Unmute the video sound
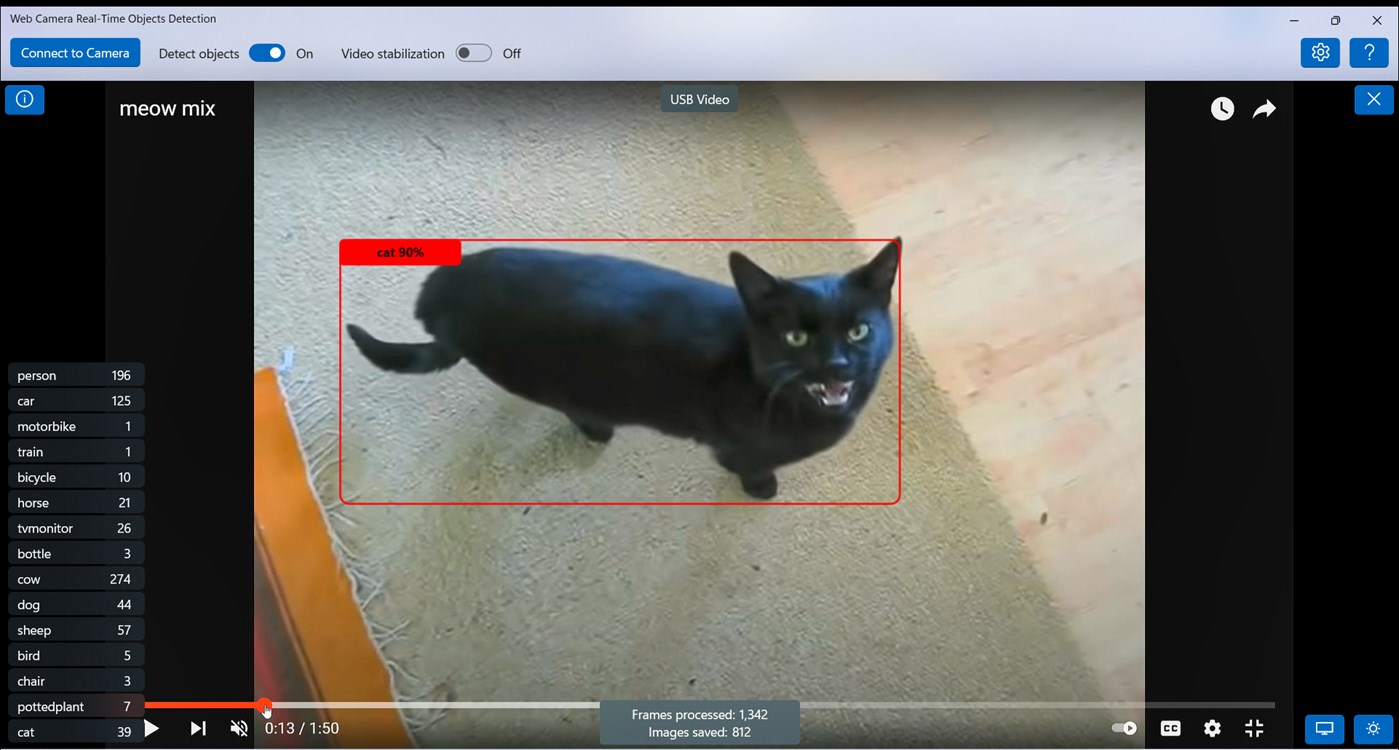Image resolution: width=1399 pixels, height=750 pixels. 239,729
